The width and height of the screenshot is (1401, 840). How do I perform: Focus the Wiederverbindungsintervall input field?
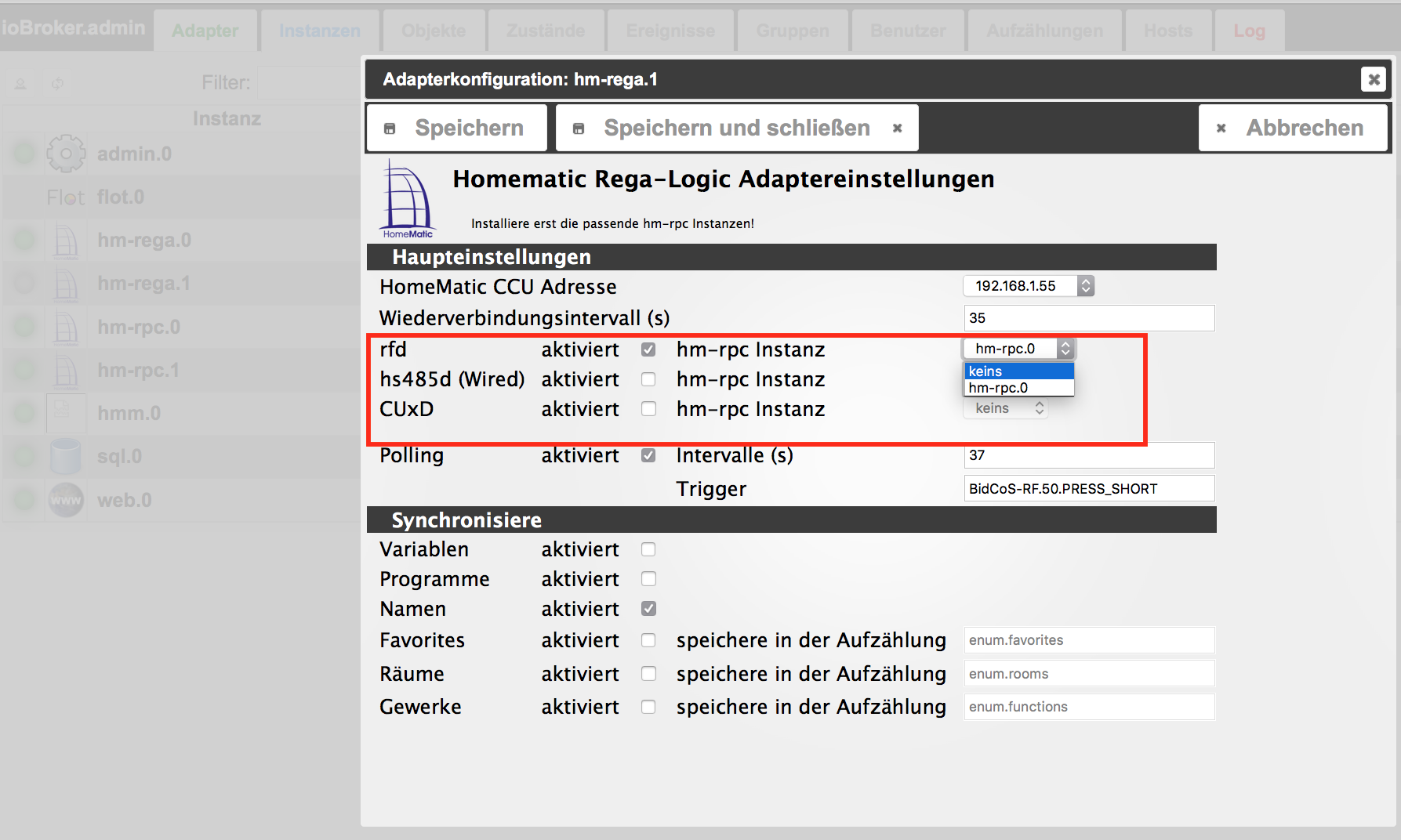click(1089, 318)
